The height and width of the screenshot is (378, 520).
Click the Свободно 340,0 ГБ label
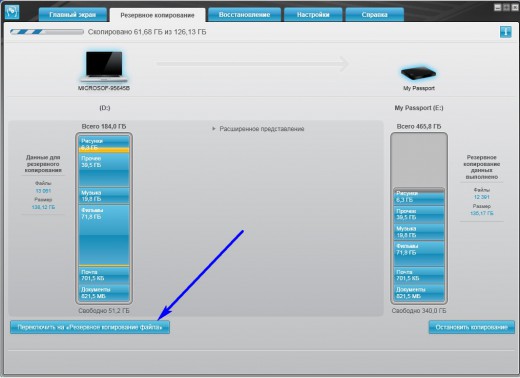coord(419,311)
